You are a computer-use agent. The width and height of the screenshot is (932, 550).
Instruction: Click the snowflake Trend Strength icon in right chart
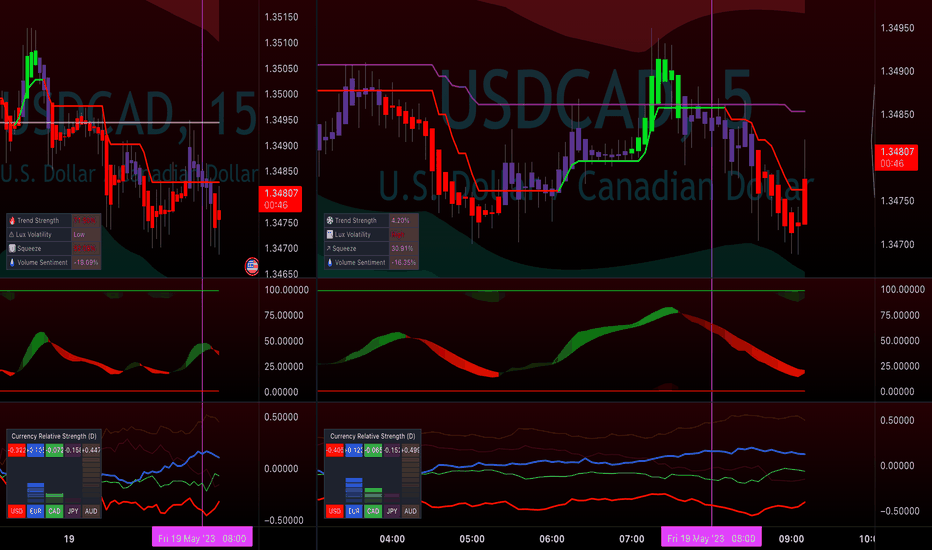[330, 221]
